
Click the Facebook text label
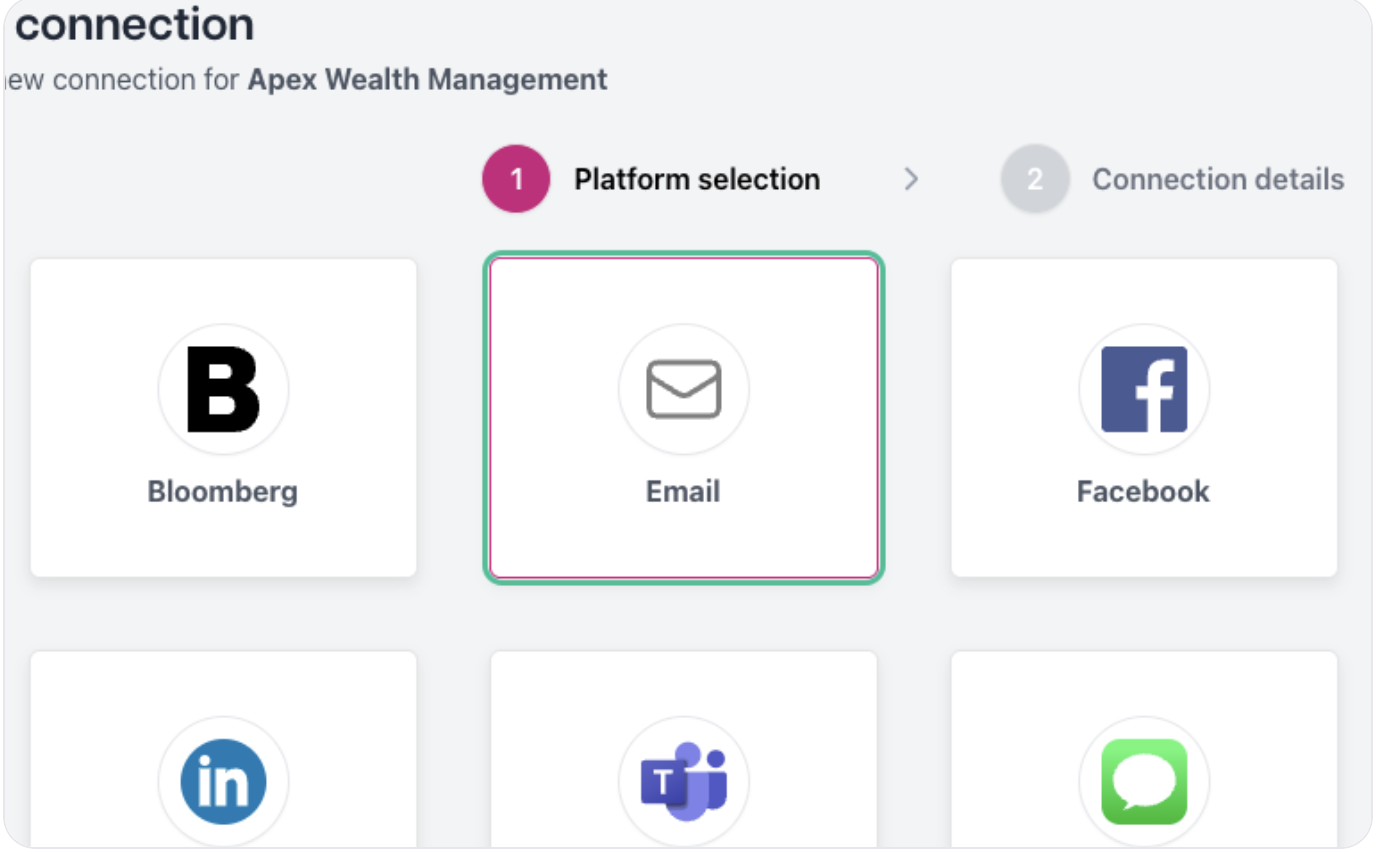(x=1144, y=491)
